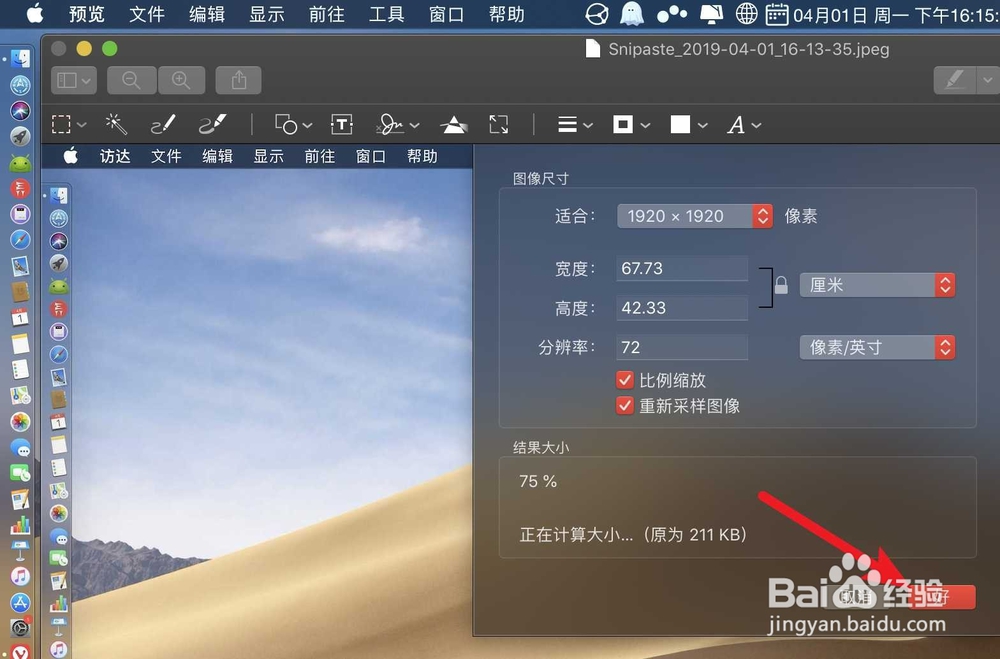Open the Share button in toolbar

tap(238, 80)
